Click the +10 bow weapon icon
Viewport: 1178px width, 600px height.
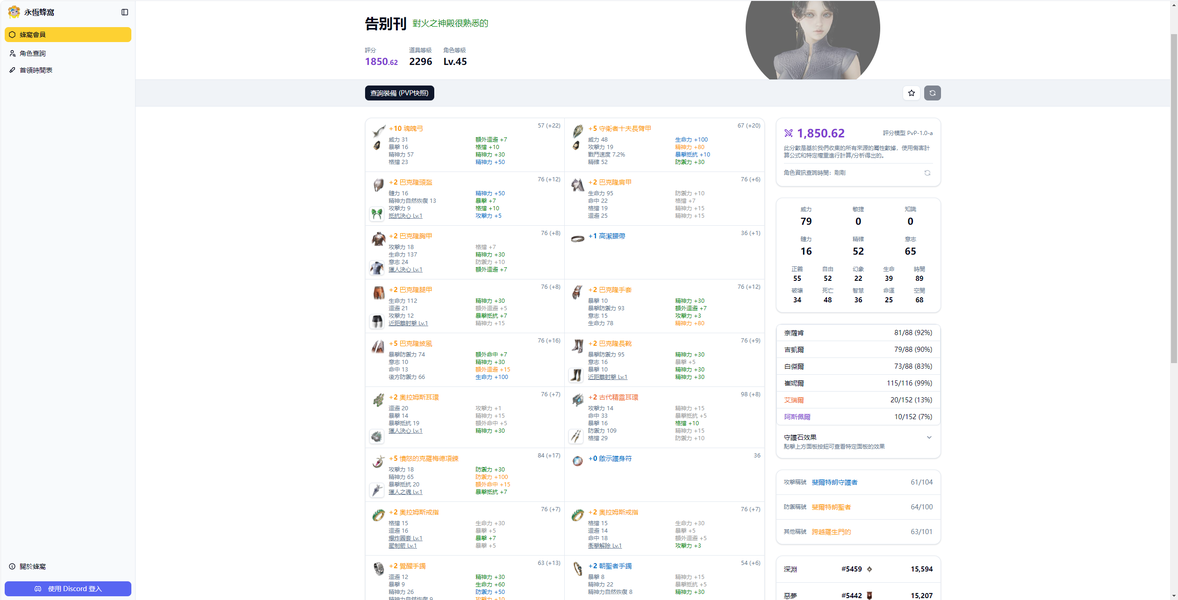(378, 129)
